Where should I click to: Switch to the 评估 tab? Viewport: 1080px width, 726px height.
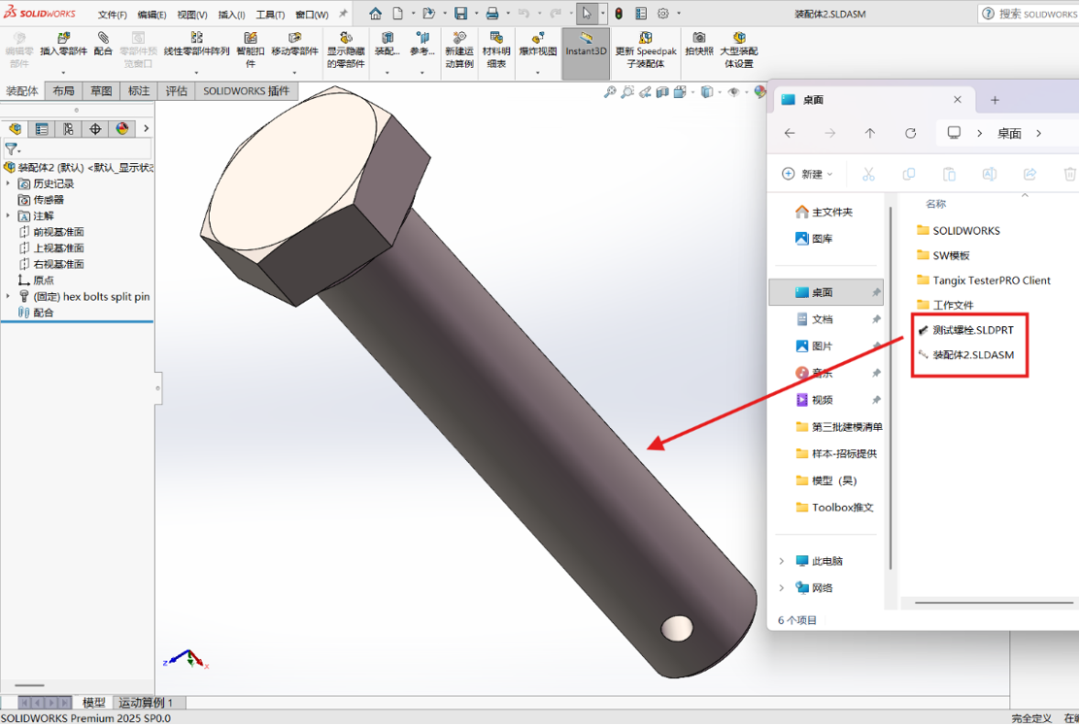coord(176,91)
